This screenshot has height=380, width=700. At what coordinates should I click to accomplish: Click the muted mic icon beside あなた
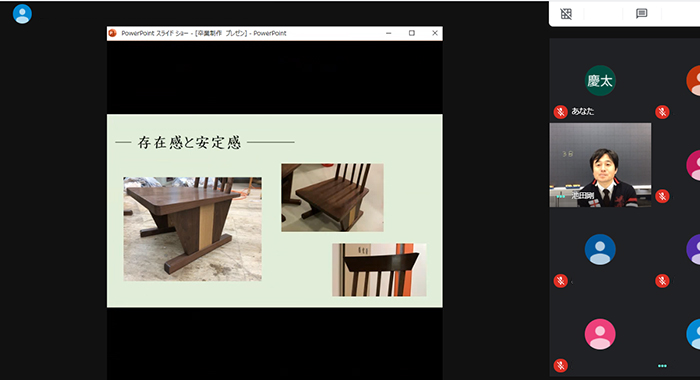click(561, 112)
